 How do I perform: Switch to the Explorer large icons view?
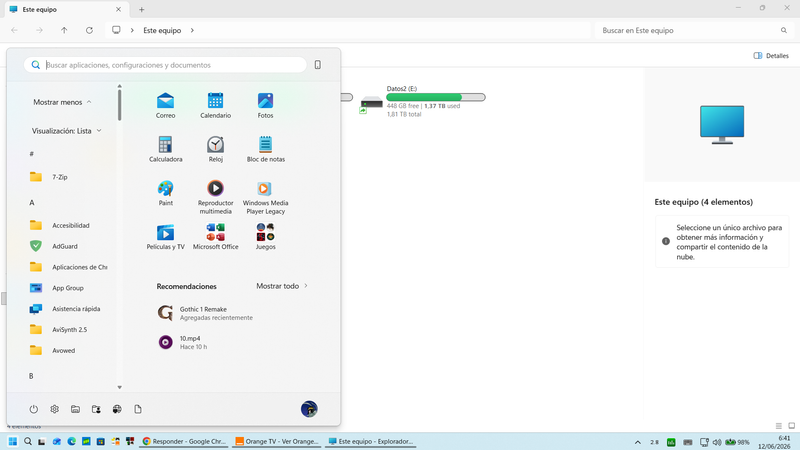(791, 426)
